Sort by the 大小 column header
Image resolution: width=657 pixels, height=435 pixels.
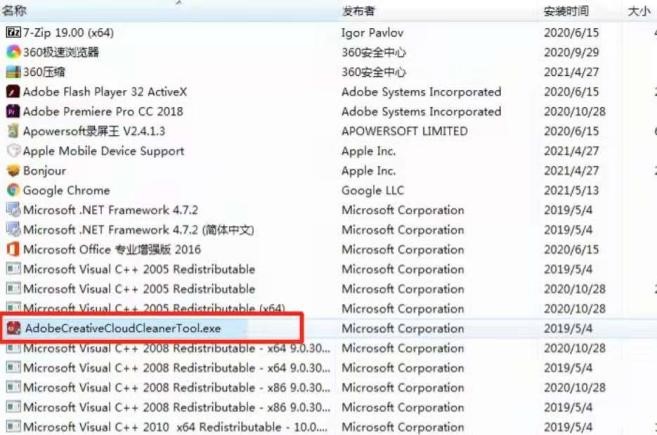pyautogui.click(x=639, y=11)
